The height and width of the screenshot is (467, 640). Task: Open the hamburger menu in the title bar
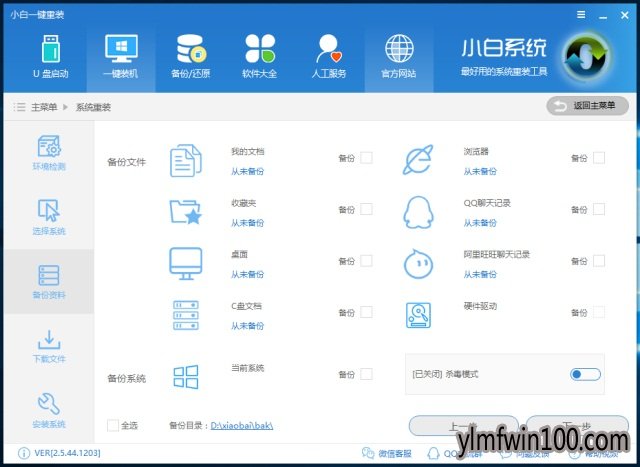click(581, 15)
